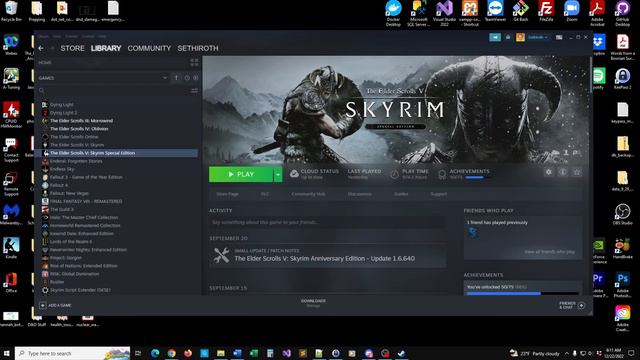
Task: Select The Elder Scrolls III: Morrowind
Action: (82, 121)
